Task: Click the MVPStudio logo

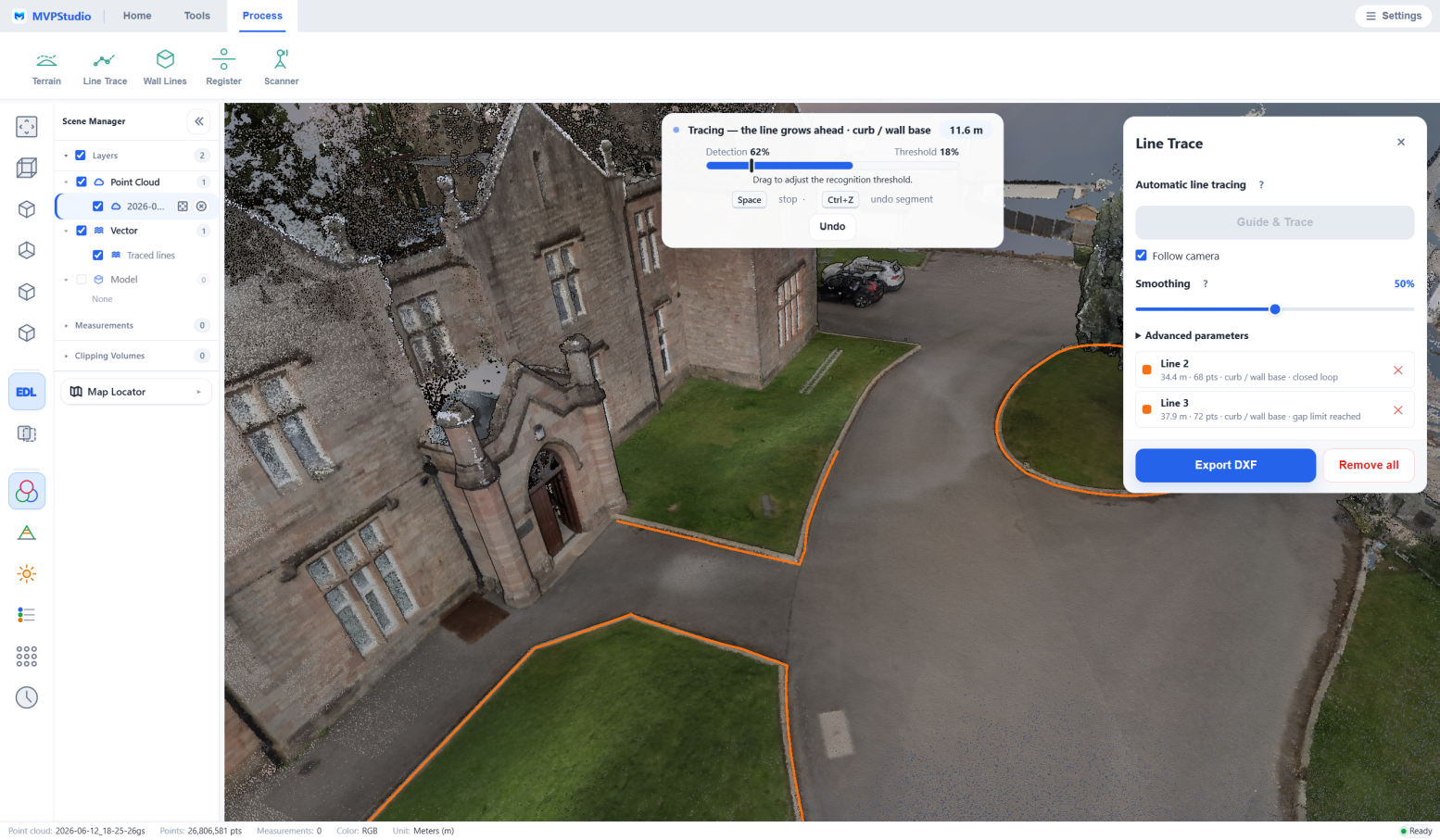Action: click(52, 16)
